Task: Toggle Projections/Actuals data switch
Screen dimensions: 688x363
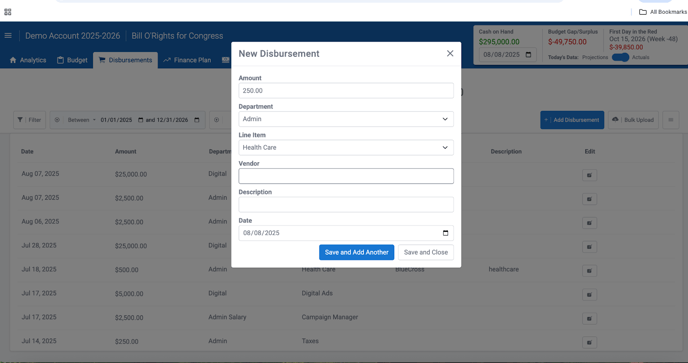Action: point(620,57)
